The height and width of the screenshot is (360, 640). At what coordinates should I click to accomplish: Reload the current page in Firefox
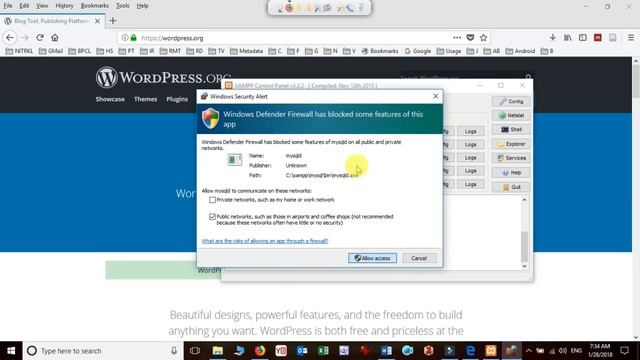pyautogui.click(x=40, y=38)
